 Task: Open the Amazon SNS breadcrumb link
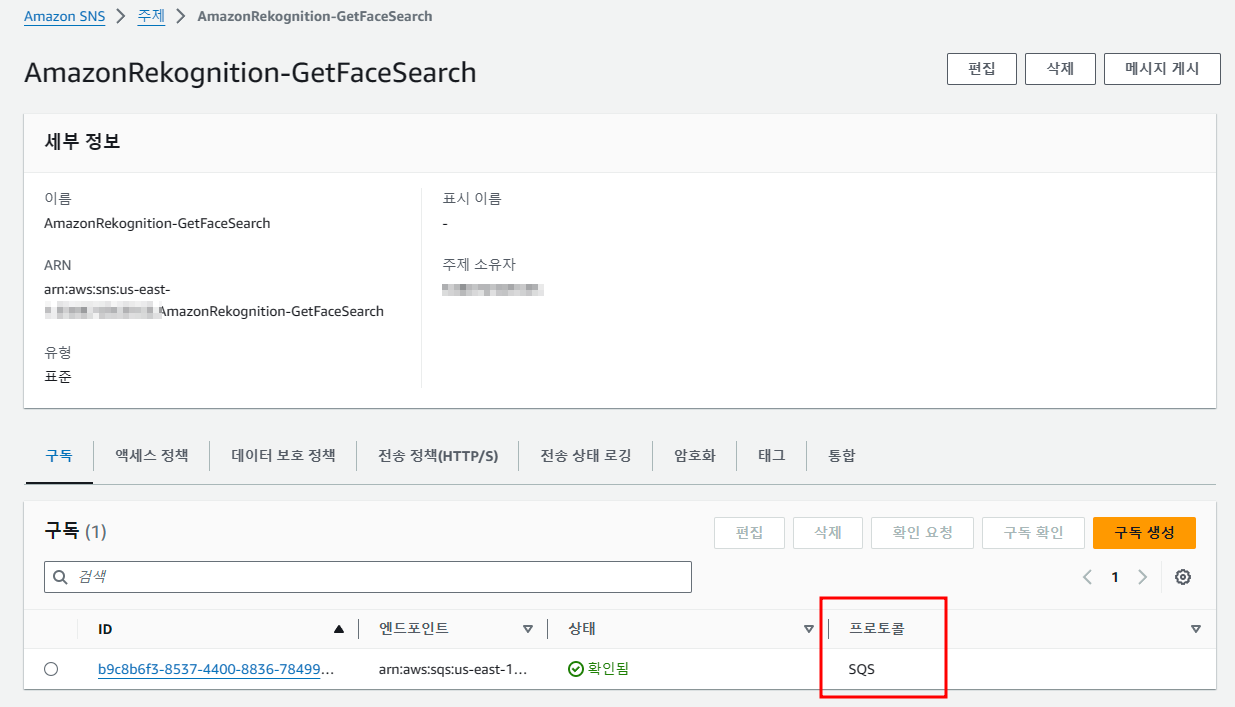[65, 17]
